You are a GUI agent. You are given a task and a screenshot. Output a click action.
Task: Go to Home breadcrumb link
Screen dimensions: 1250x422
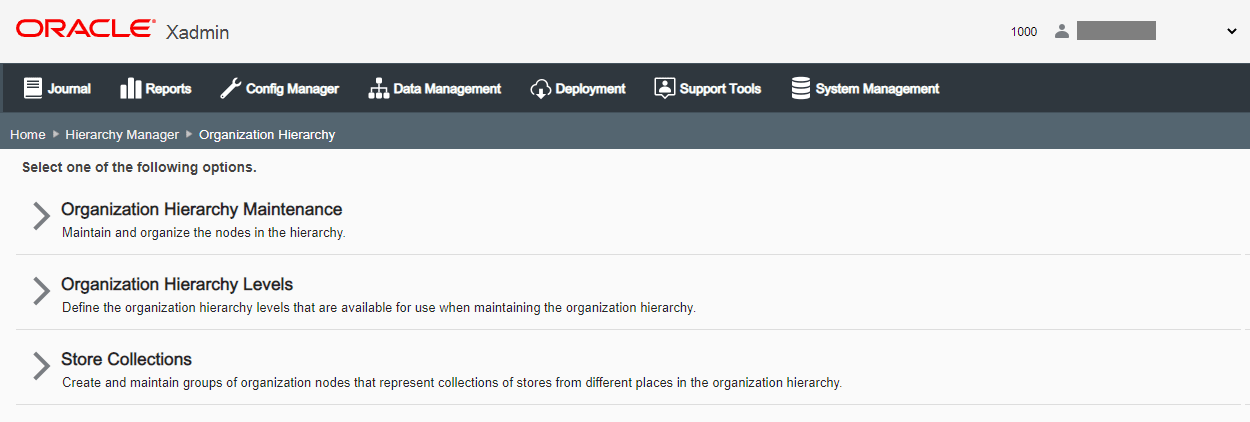[28, 134]
